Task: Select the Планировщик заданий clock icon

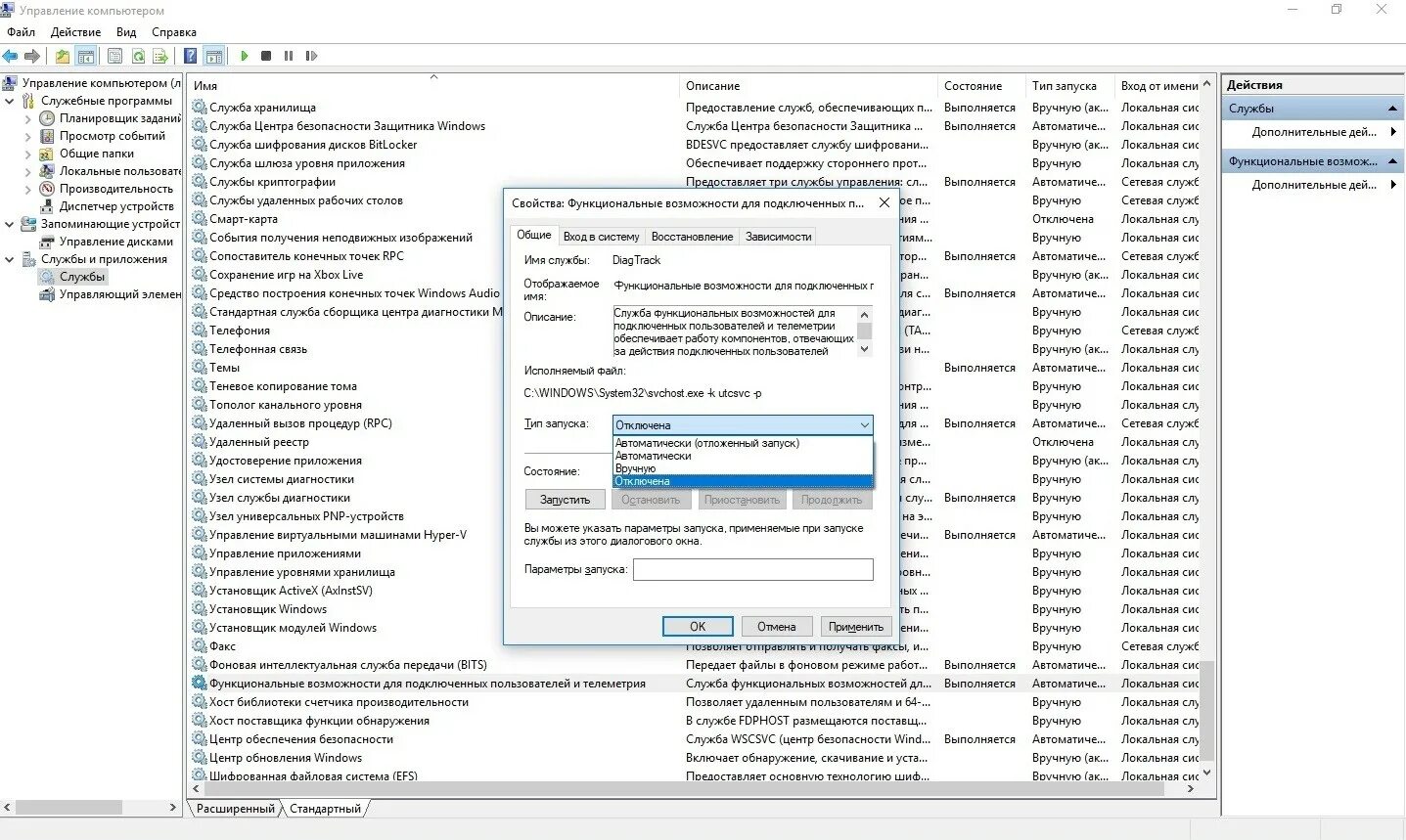Action: pos(46,118)
